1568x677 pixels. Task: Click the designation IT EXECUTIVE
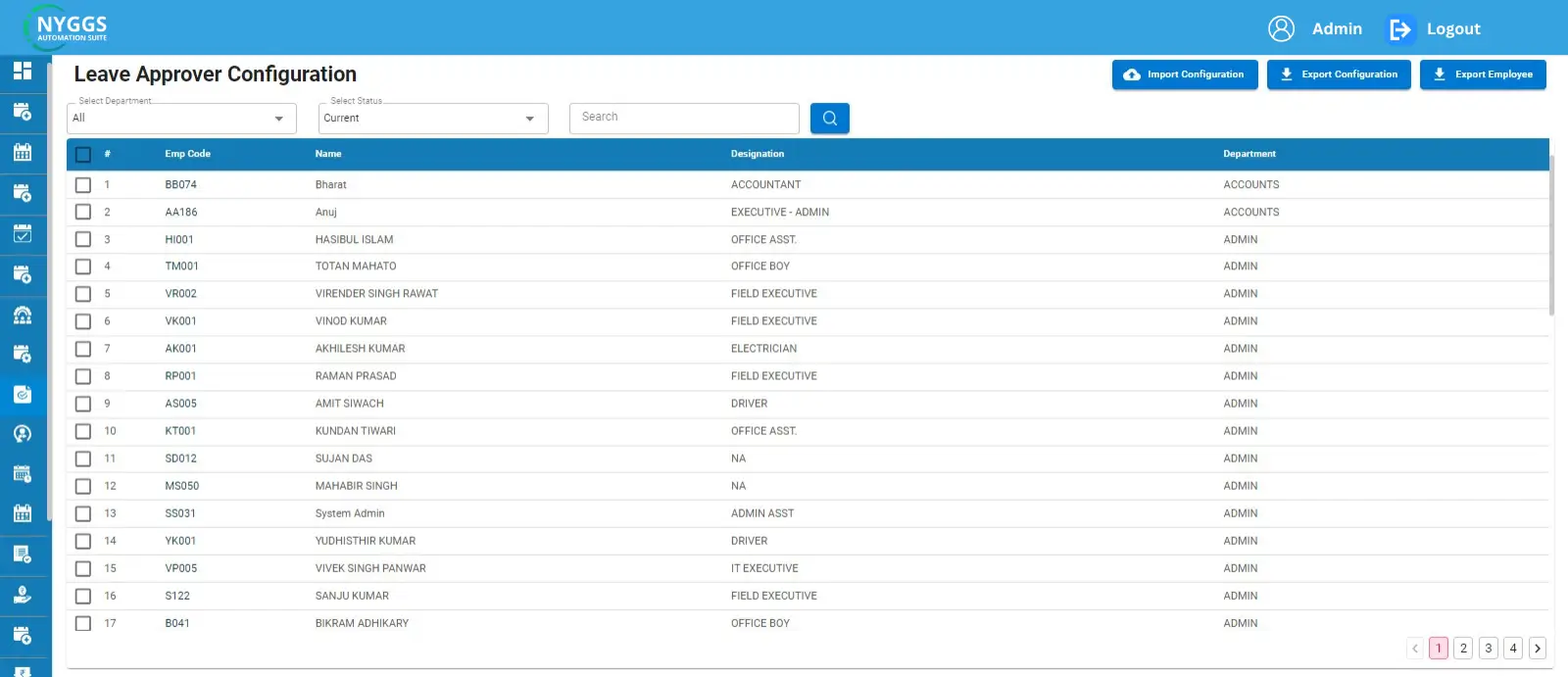pyautogui.click(x=764, y=568)
